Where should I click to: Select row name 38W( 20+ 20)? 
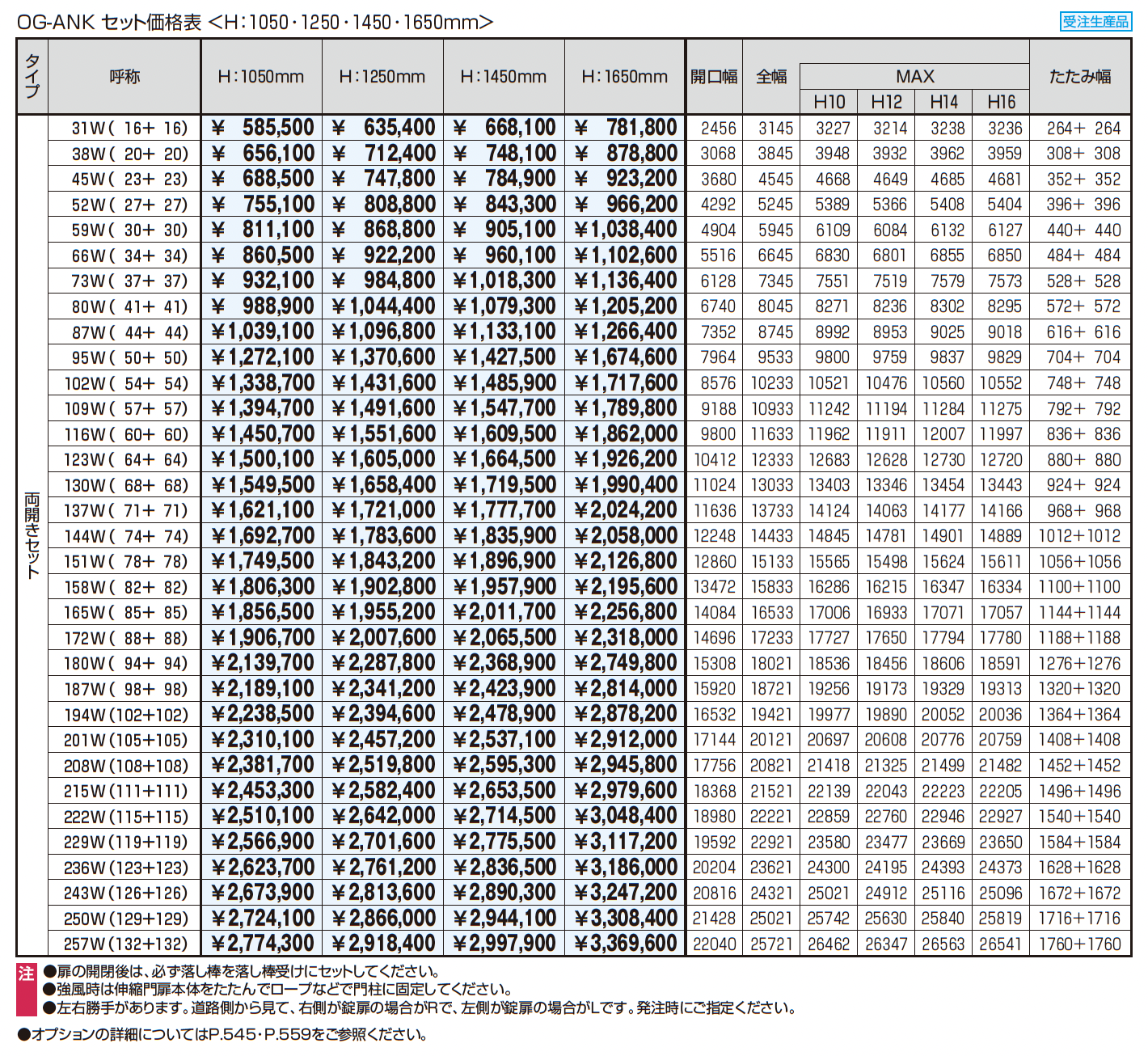[x=129, y=154]
